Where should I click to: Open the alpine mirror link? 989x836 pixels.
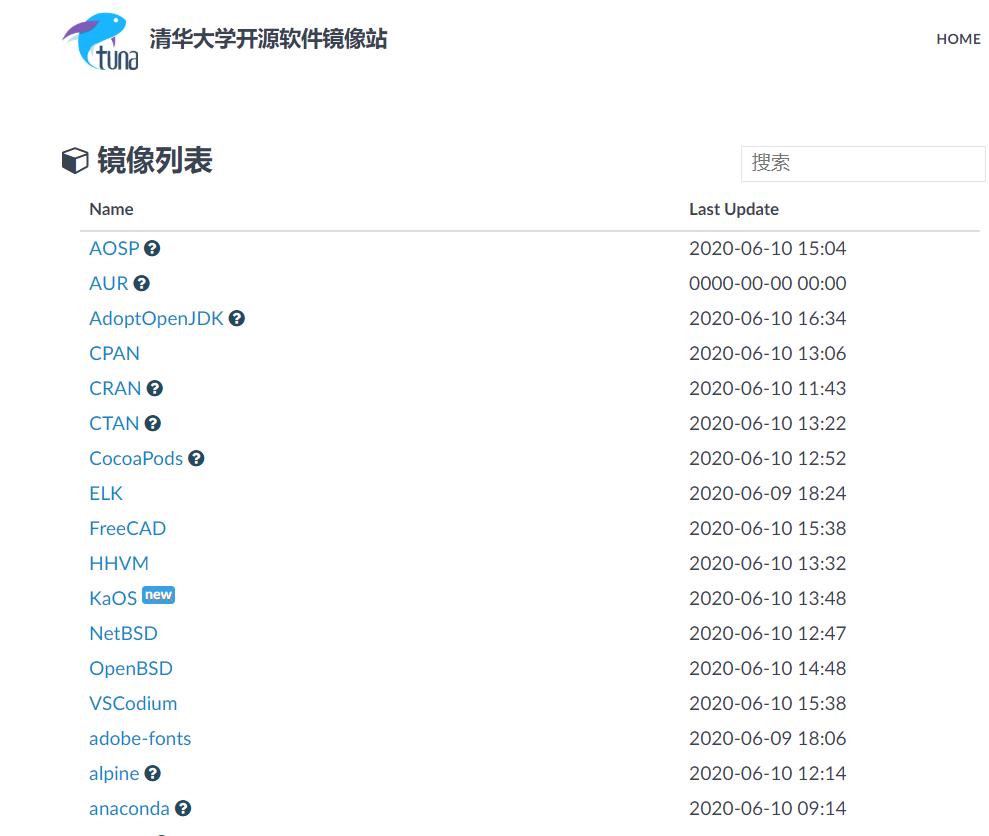click(x=114, y=774)
